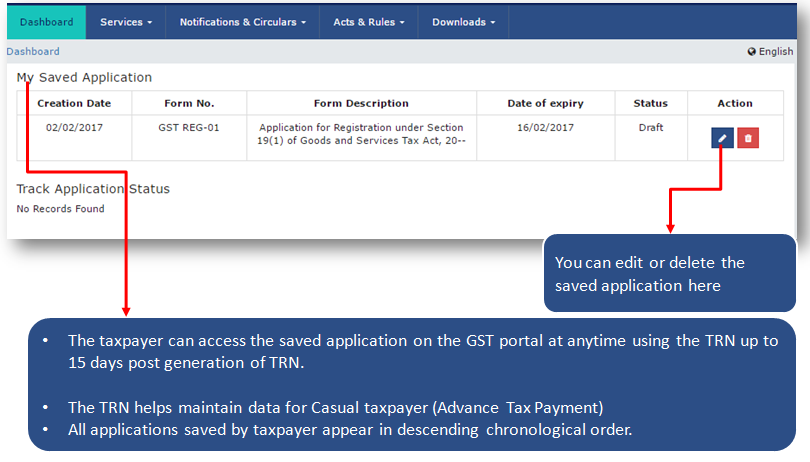Click the Dashboard breadcrumb link

pos(33,52)
